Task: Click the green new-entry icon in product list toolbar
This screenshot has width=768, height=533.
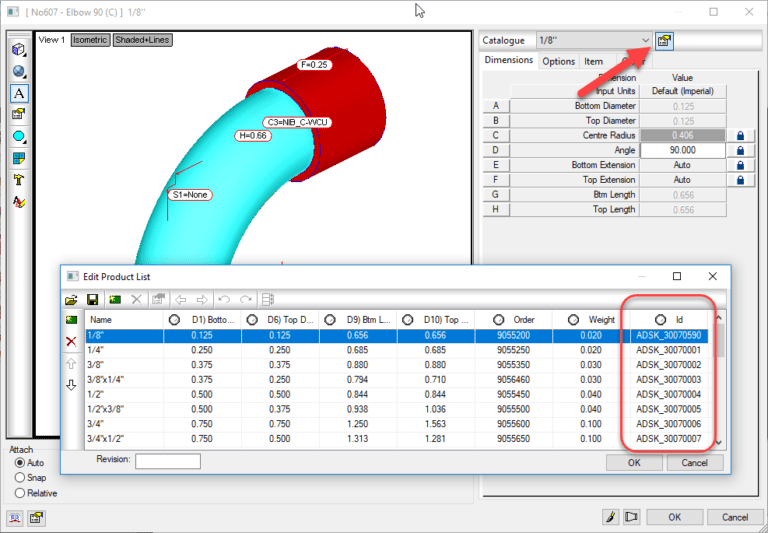Action: click(x=115, y=299)
